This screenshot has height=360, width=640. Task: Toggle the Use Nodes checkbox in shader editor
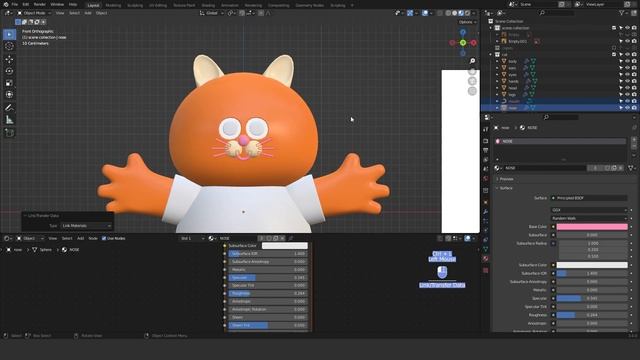click(x=104, y=238)
